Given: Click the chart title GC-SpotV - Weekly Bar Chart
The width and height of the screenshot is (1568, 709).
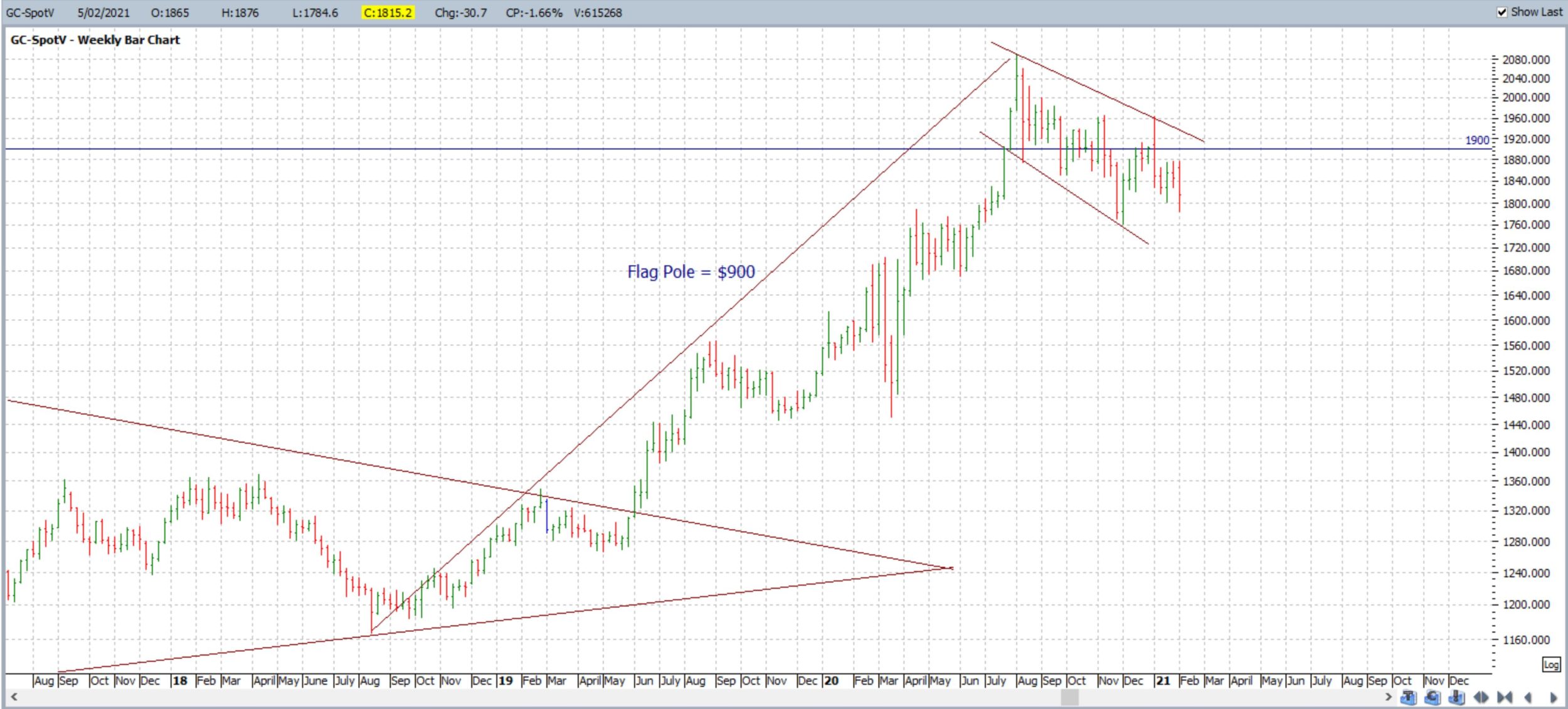Looking at the screenshot, I should tap(95, 39).
